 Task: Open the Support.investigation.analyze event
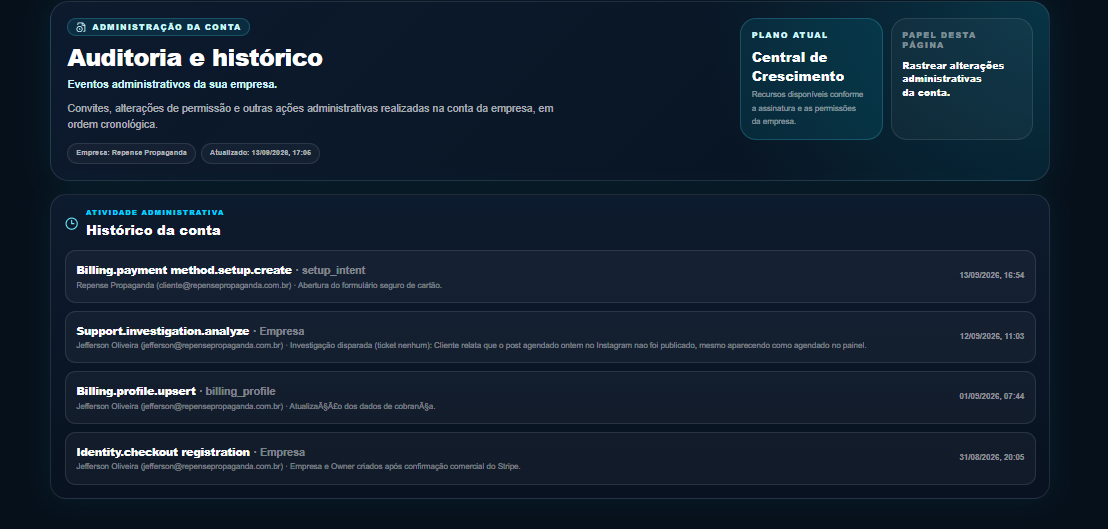(550, 337)
